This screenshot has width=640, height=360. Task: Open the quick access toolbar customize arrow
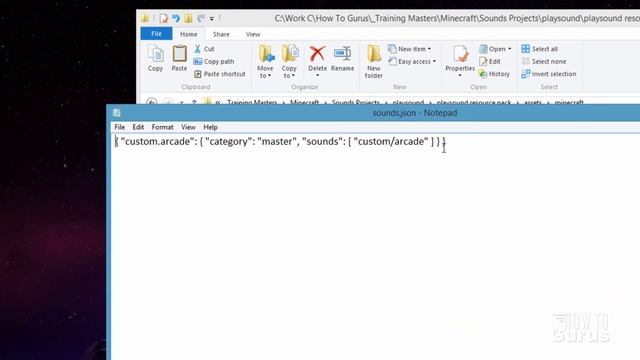tap(212, 19)
